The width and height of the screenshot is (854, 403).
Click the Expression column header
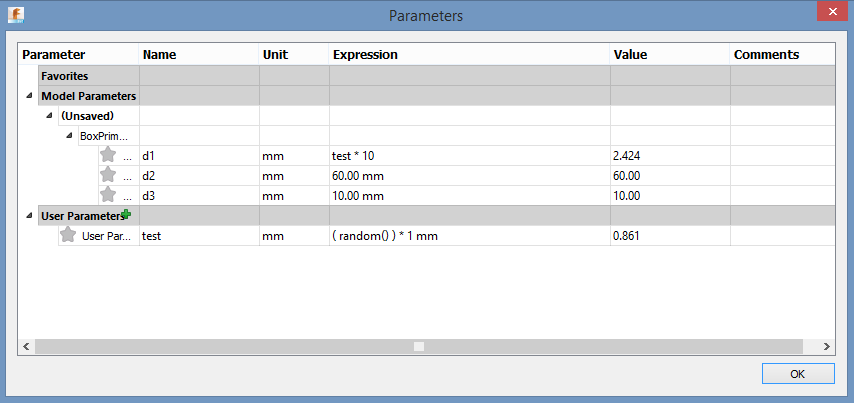[469, 54]
